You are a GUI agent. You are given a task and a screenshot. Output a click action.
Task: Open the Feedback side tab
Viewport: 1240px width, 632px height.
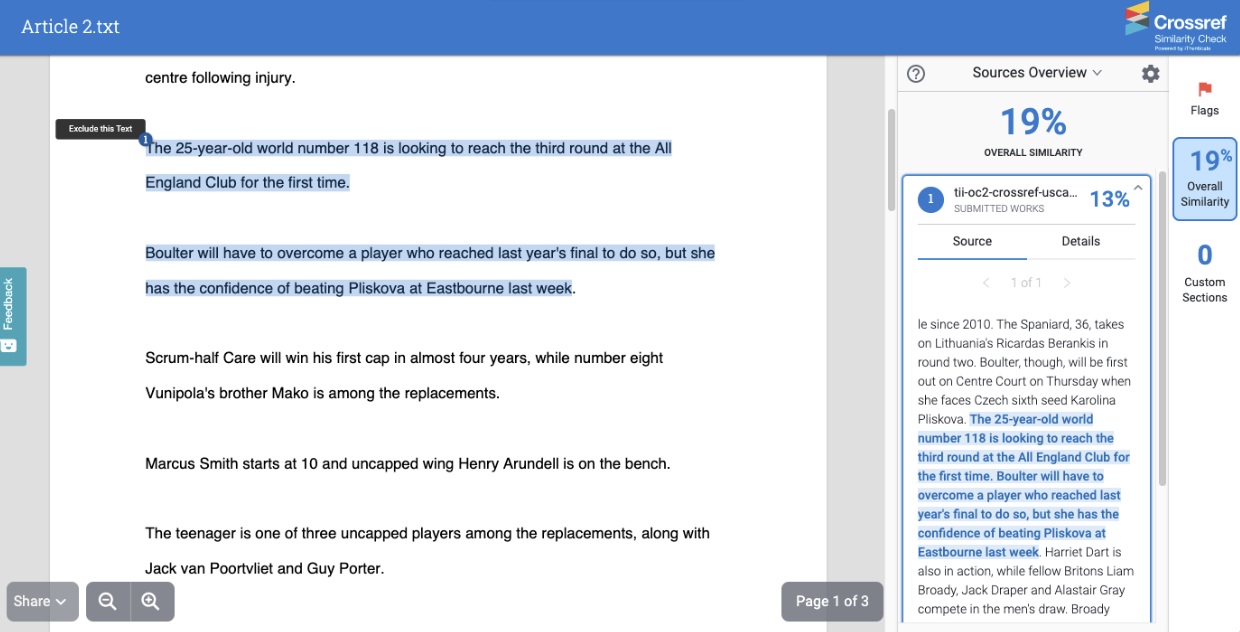(12, 315)
